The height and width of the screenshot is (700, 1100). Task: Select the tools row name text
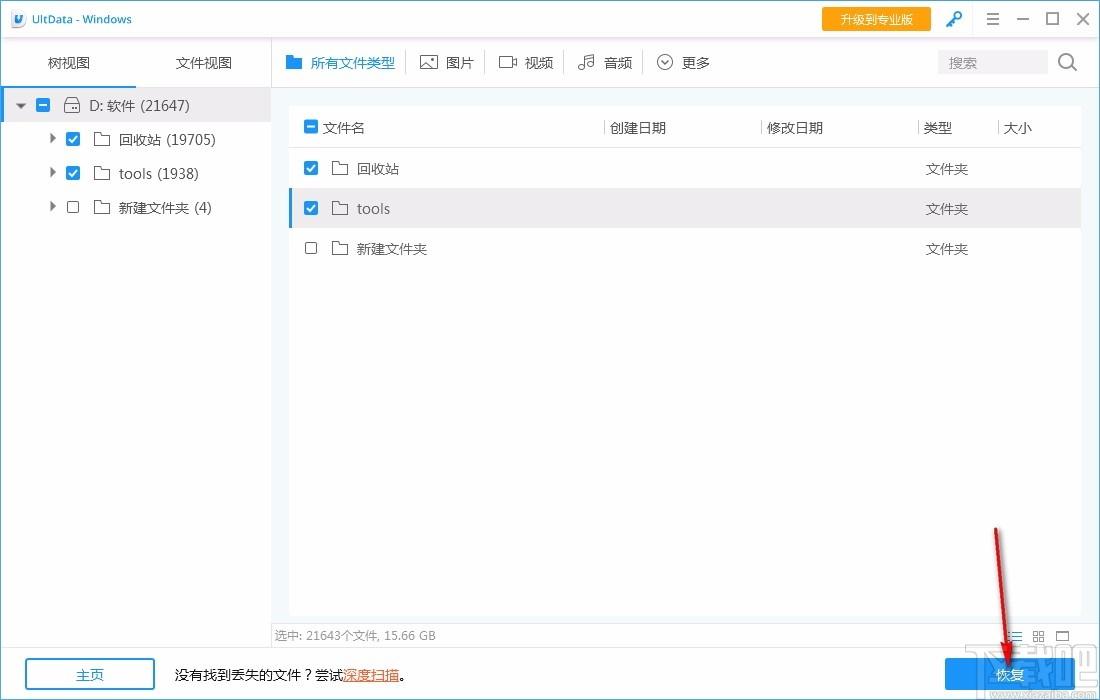[373, 209]
